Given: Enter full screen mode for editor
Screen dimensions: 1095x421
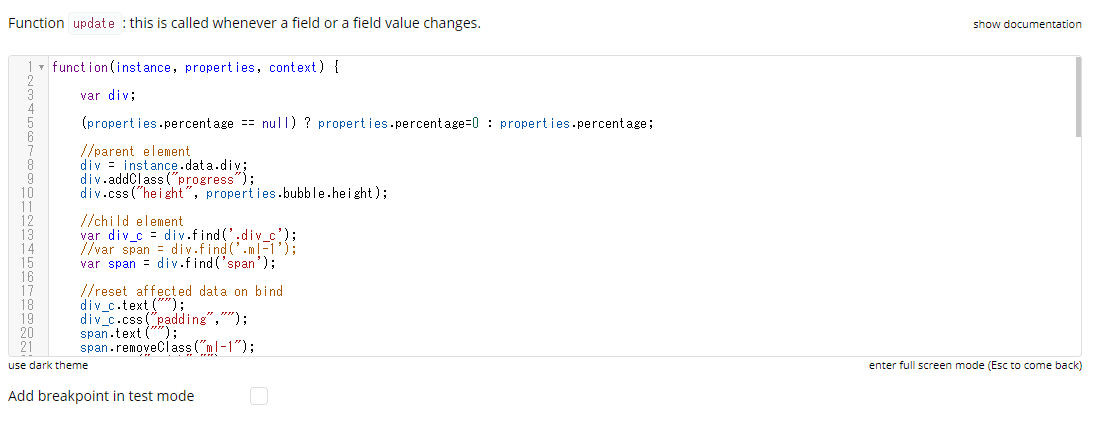Looking at the screenshot, I should [x=975, y=365].
